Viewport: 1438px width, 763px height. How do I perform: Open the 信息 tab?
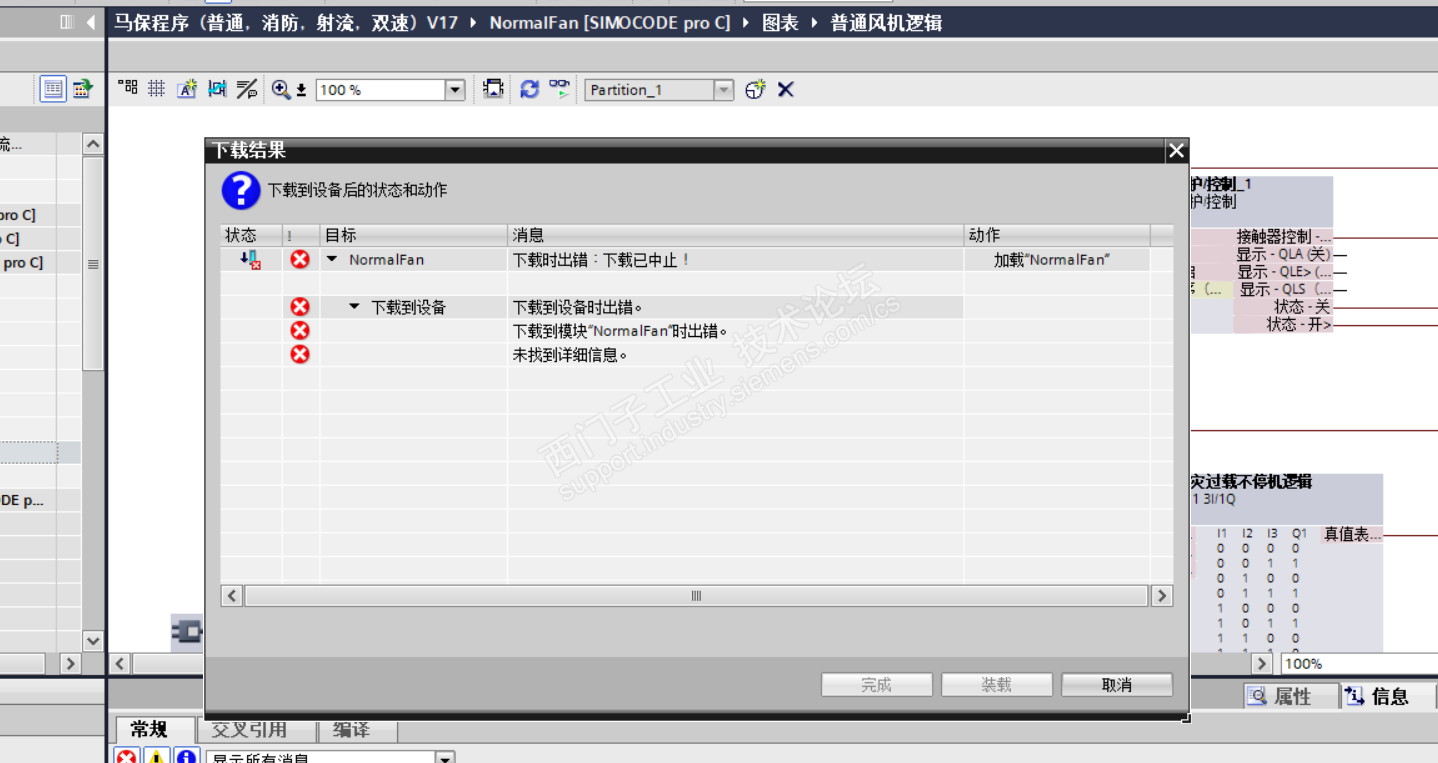click(1389, 696)
